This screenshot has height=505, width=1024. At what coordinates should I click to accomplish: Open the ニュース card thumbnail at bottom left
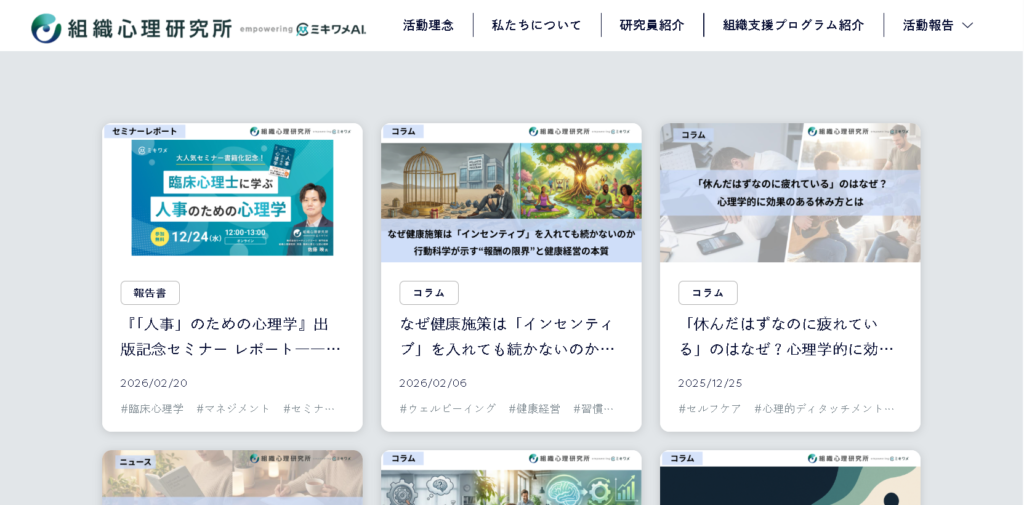232,478
